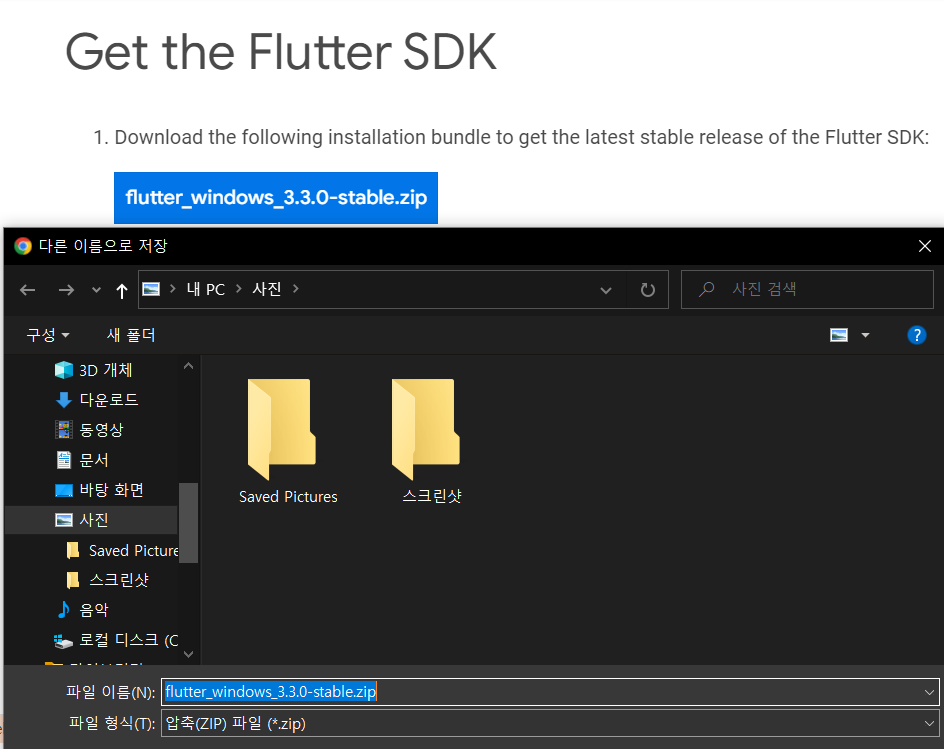Screen dimensions: 944x749
Task: Select 3D 개체 in navigation pane
Action: (x=93, y=370)
